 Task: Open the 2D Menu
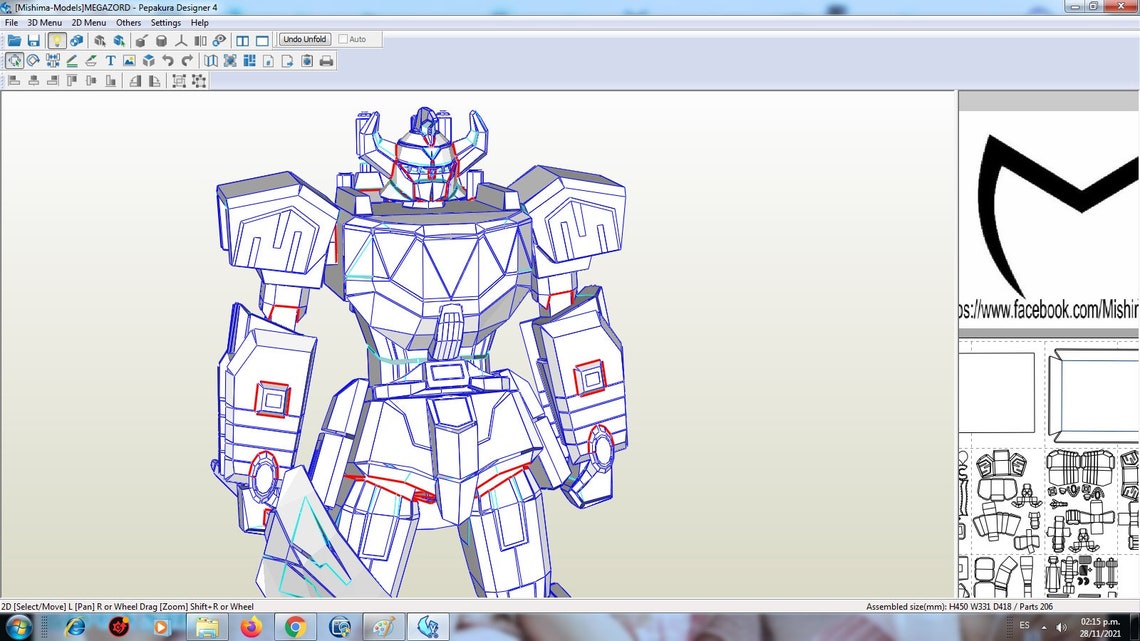coord(88,22)
